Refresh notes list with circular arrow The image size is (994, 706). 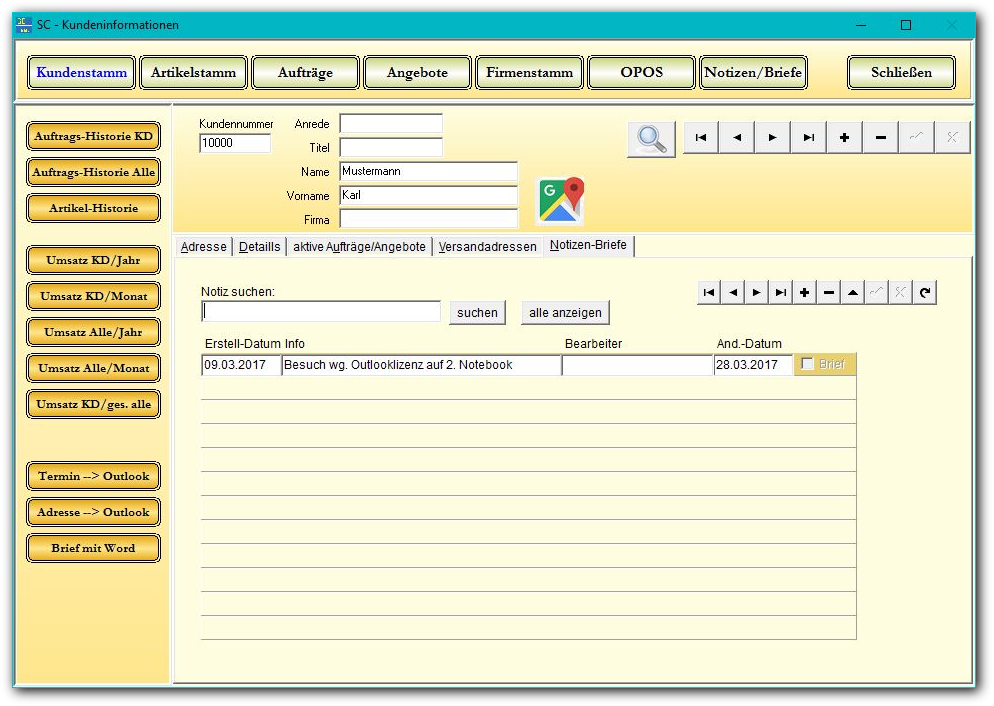click(925, 292)
